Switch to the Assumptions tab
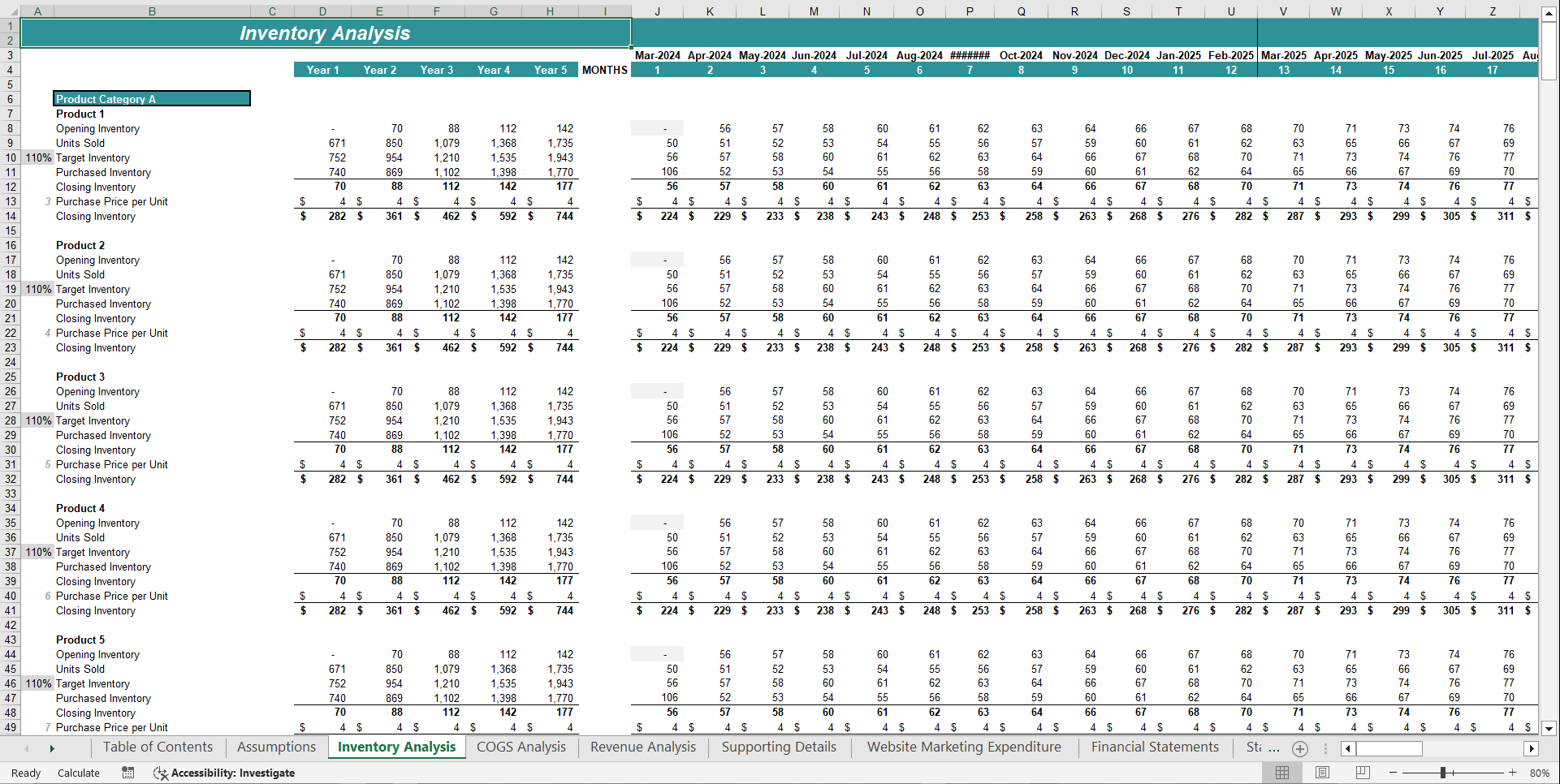The height and width of the screenshot is (784, 1560). click(275, 747)
